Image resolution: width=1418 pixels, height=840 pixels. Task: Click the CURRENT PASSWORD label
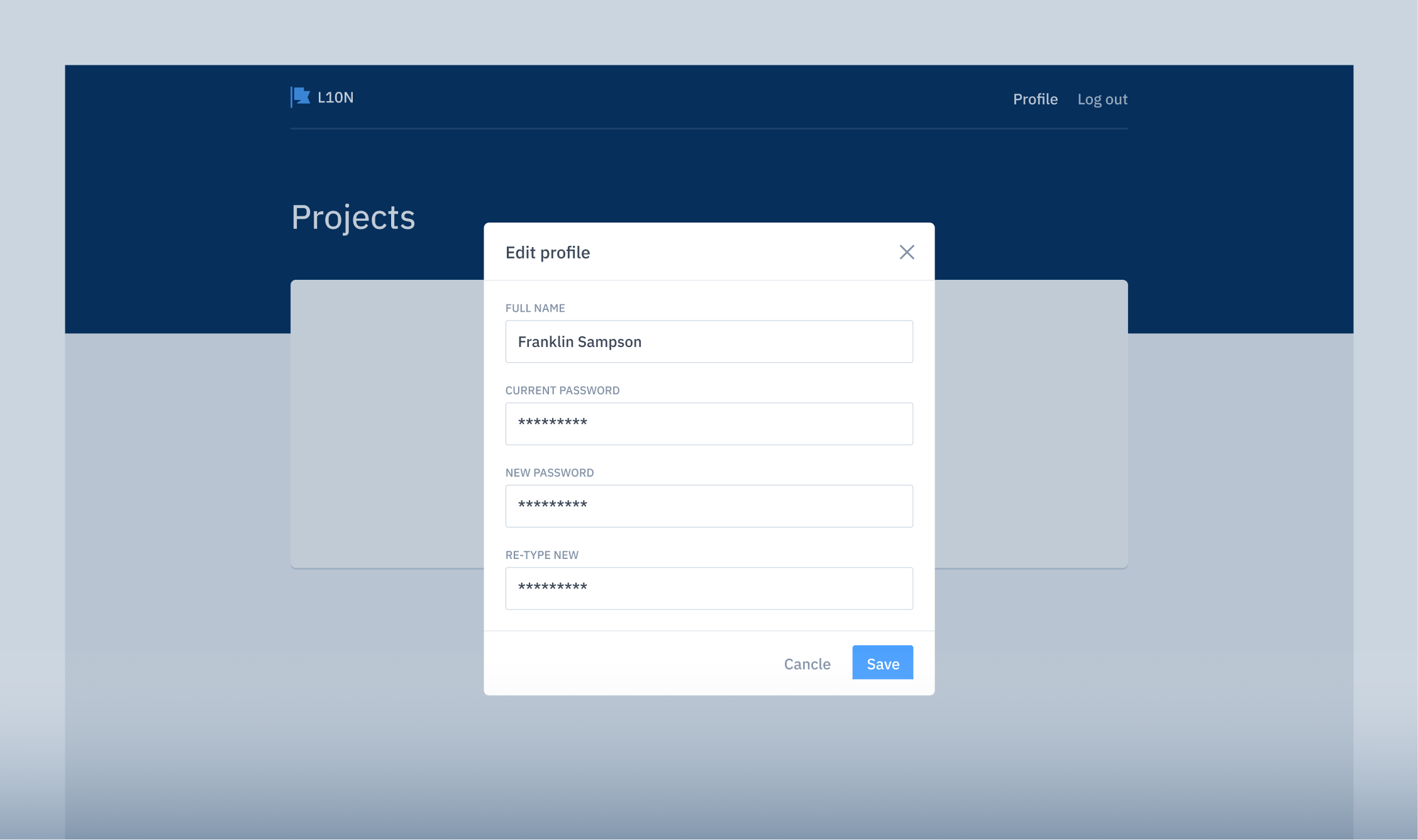(562, 390)
